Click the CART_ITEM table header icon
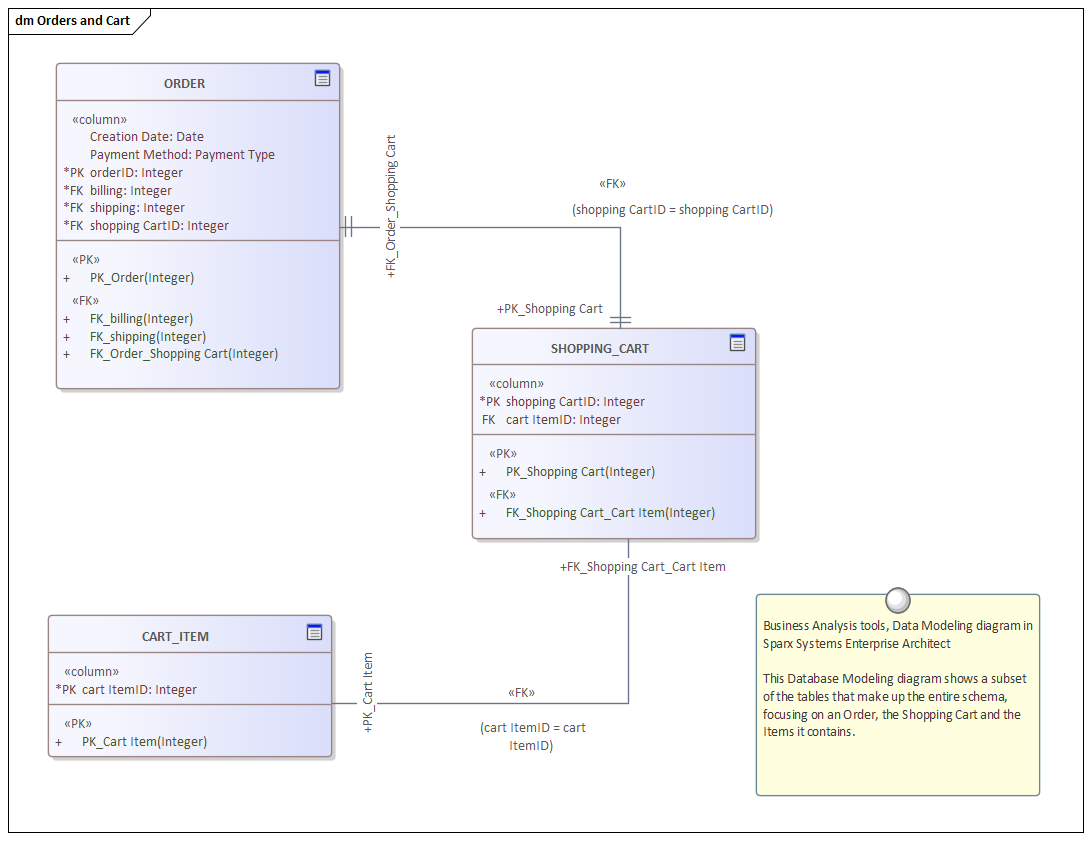 (315, 632)
